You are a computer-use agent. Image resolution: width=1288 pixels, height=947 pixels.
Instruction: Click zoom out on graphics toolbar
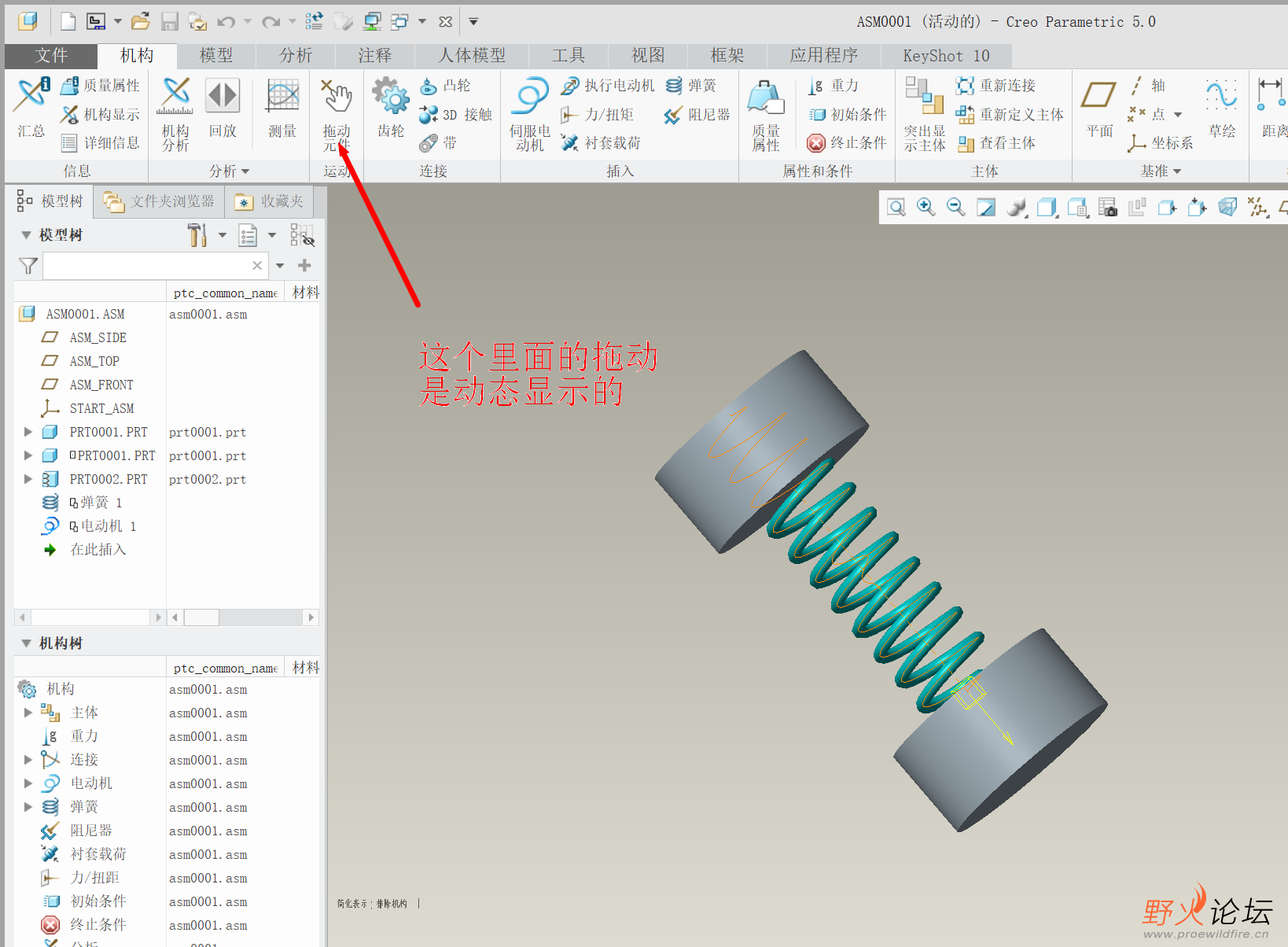pyautogui.click(x=955, y=207)
